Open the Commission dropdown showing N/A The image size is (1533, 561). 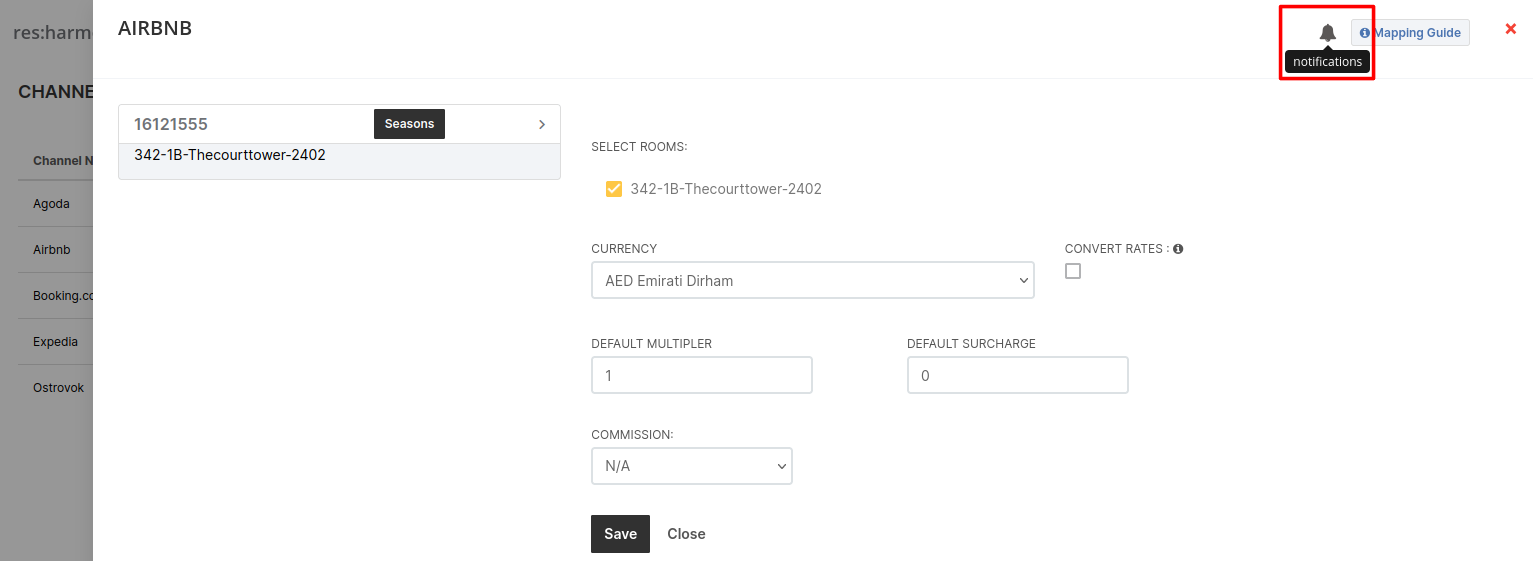tap(691, 466)
